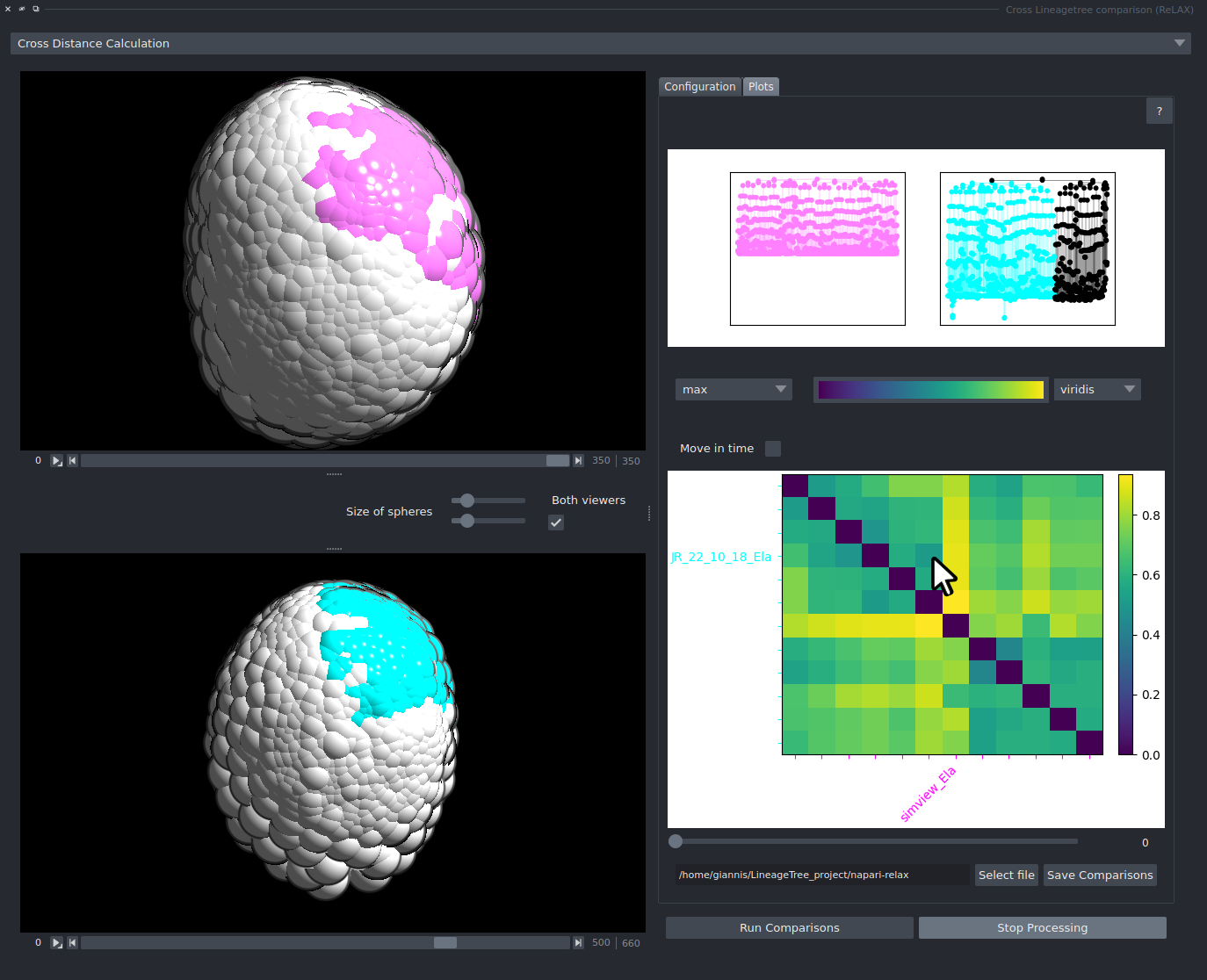Run Comparisons between lineage trees
The height and width of the screenshot is (980, 1207).
[x=788, y=927]
